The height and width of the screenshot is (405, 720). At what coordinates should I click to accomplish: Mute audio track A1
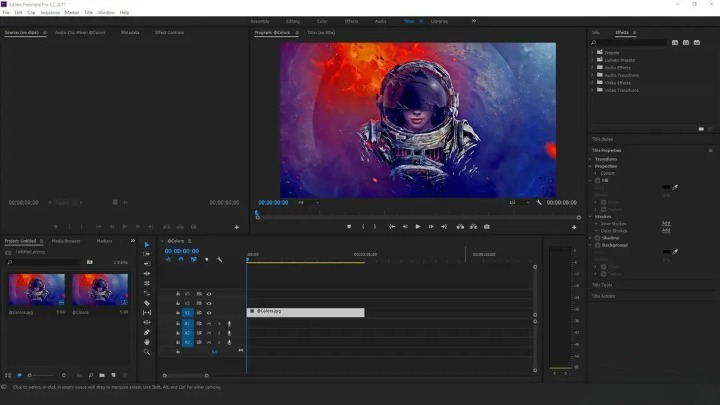[209, 324]
